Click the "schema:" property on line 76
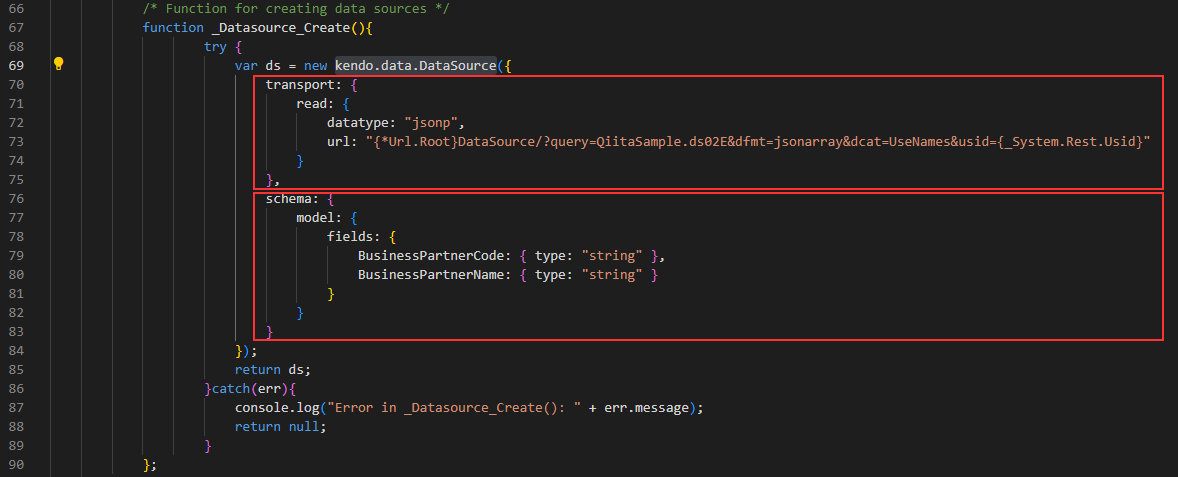 [292, 199]
